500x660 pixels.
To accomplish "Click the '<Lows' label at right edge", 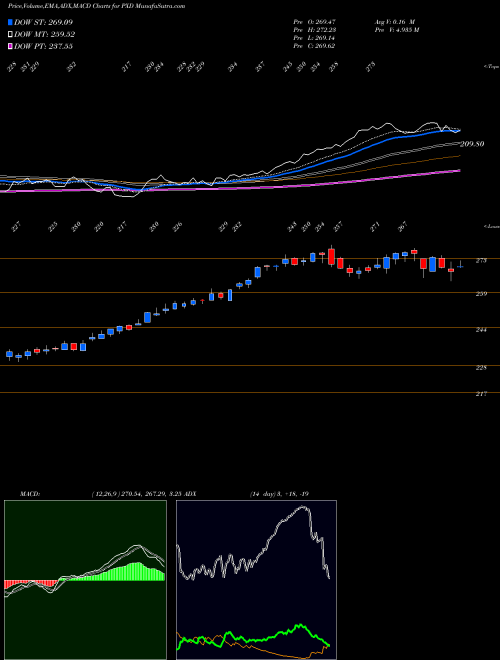I will (491, 226).
